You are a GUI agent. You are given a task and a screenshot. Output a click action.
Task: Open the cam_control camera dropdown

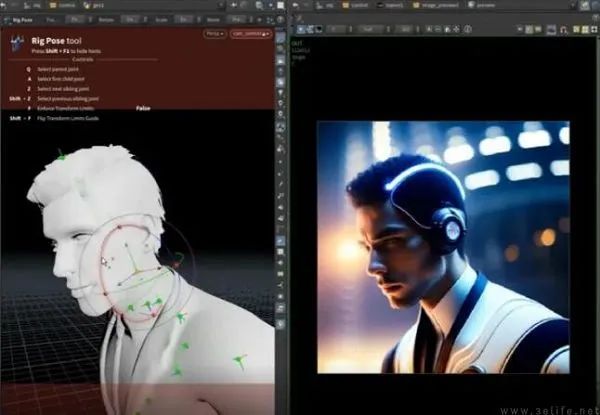point(249,33)
